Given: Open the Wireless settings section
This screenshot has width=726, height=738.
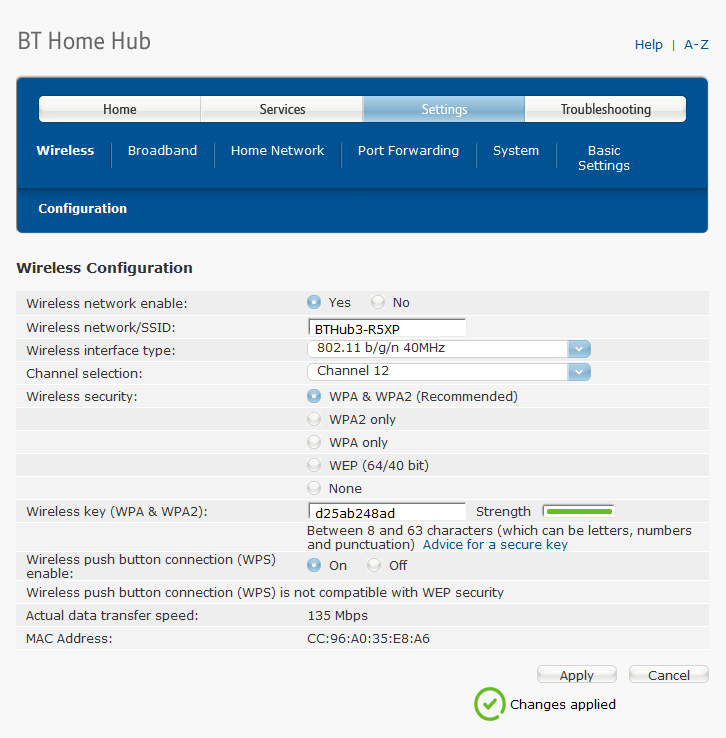Looking at the screenshot, I should pos(65,151).
